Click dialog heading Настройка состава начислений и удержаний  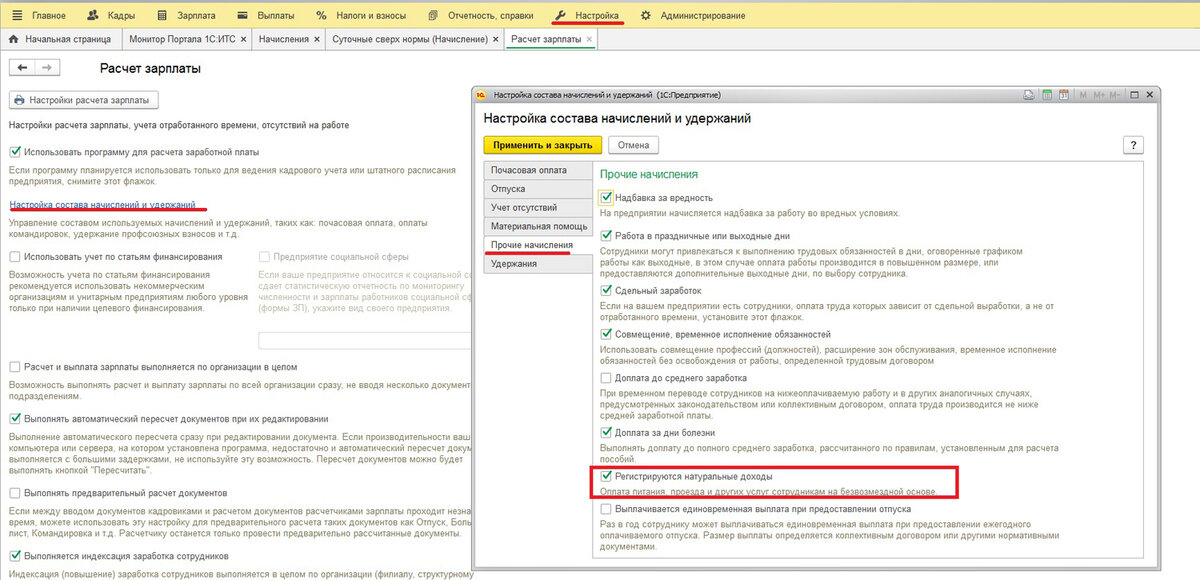point(617,118)
